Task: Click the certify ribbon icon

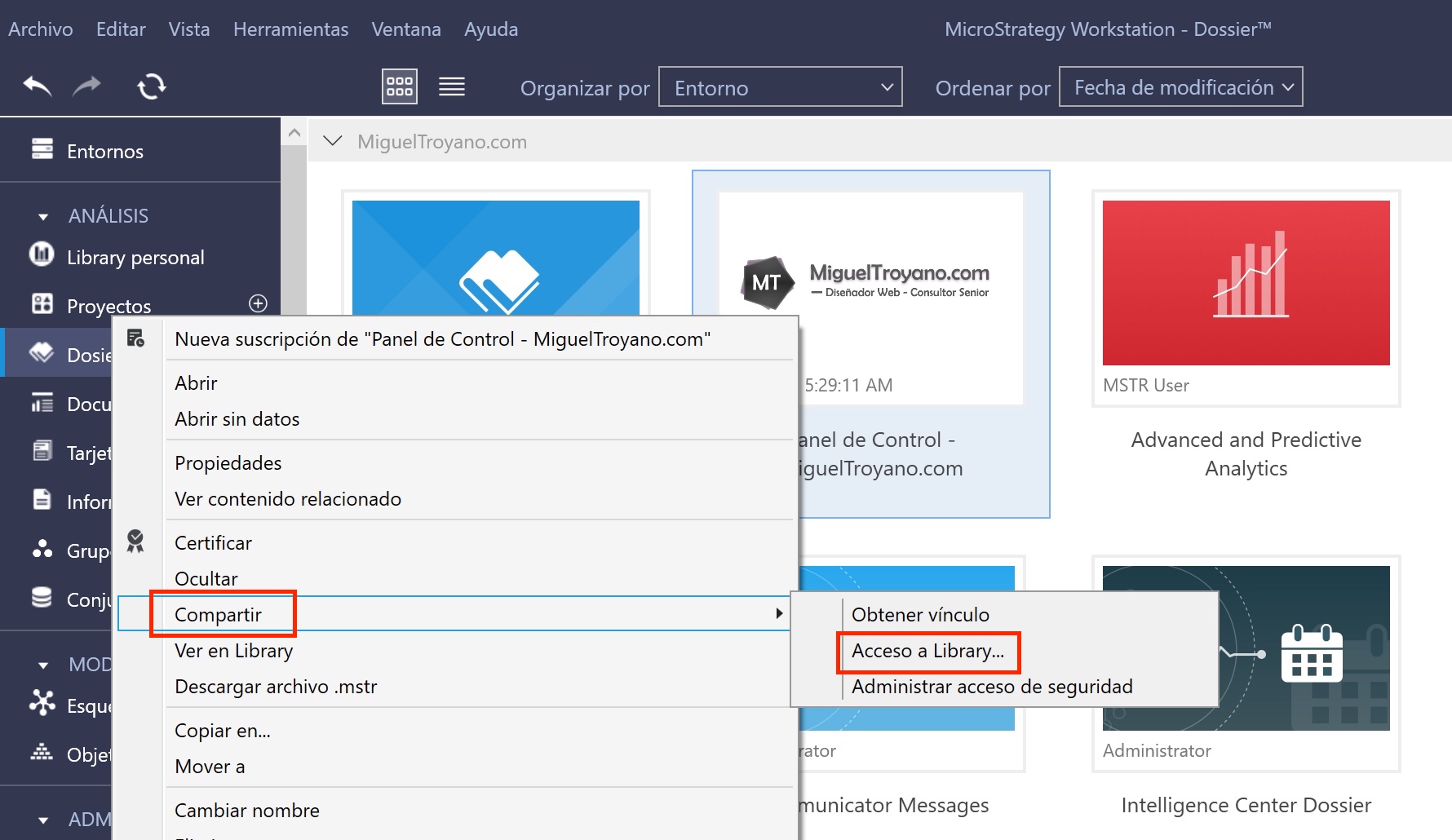Action: pyautogui.click(x=135, y=541)
